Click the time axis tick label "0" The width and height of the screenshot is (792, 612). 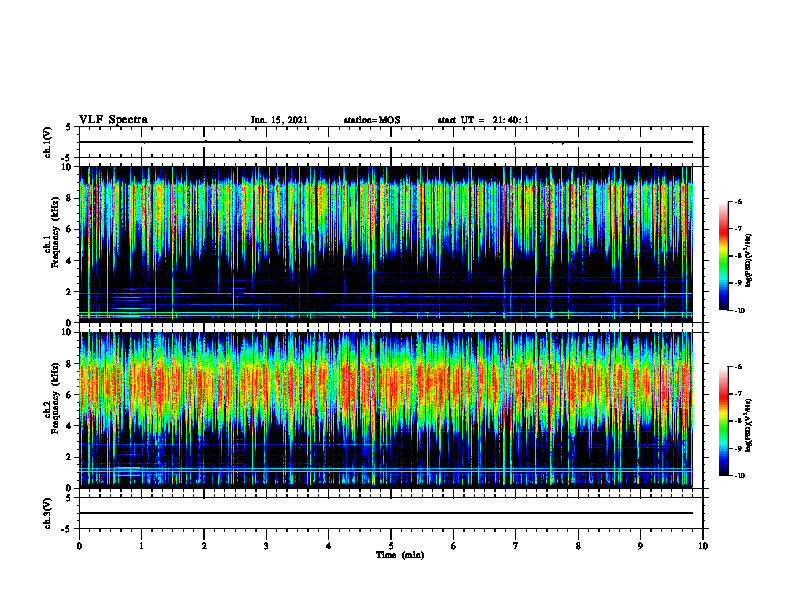pyautogui.click(x=79, y=546)
